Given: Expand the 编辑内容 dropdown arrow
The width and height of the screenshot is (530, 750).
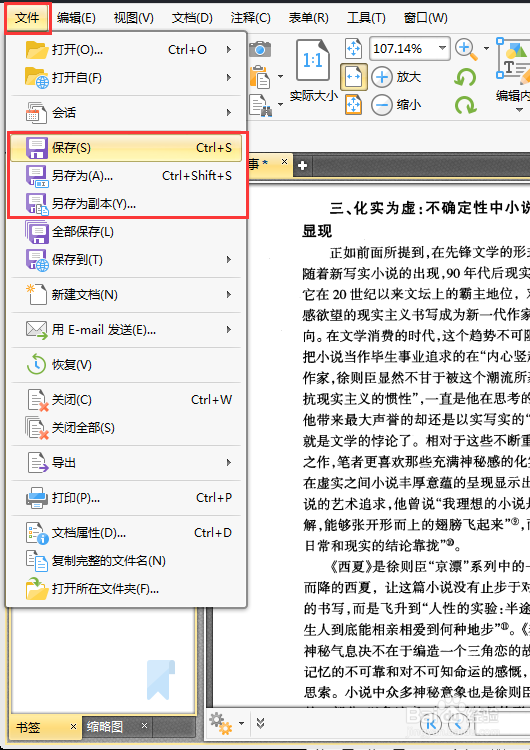Looking at the screenshot, I should click(519, 110).
